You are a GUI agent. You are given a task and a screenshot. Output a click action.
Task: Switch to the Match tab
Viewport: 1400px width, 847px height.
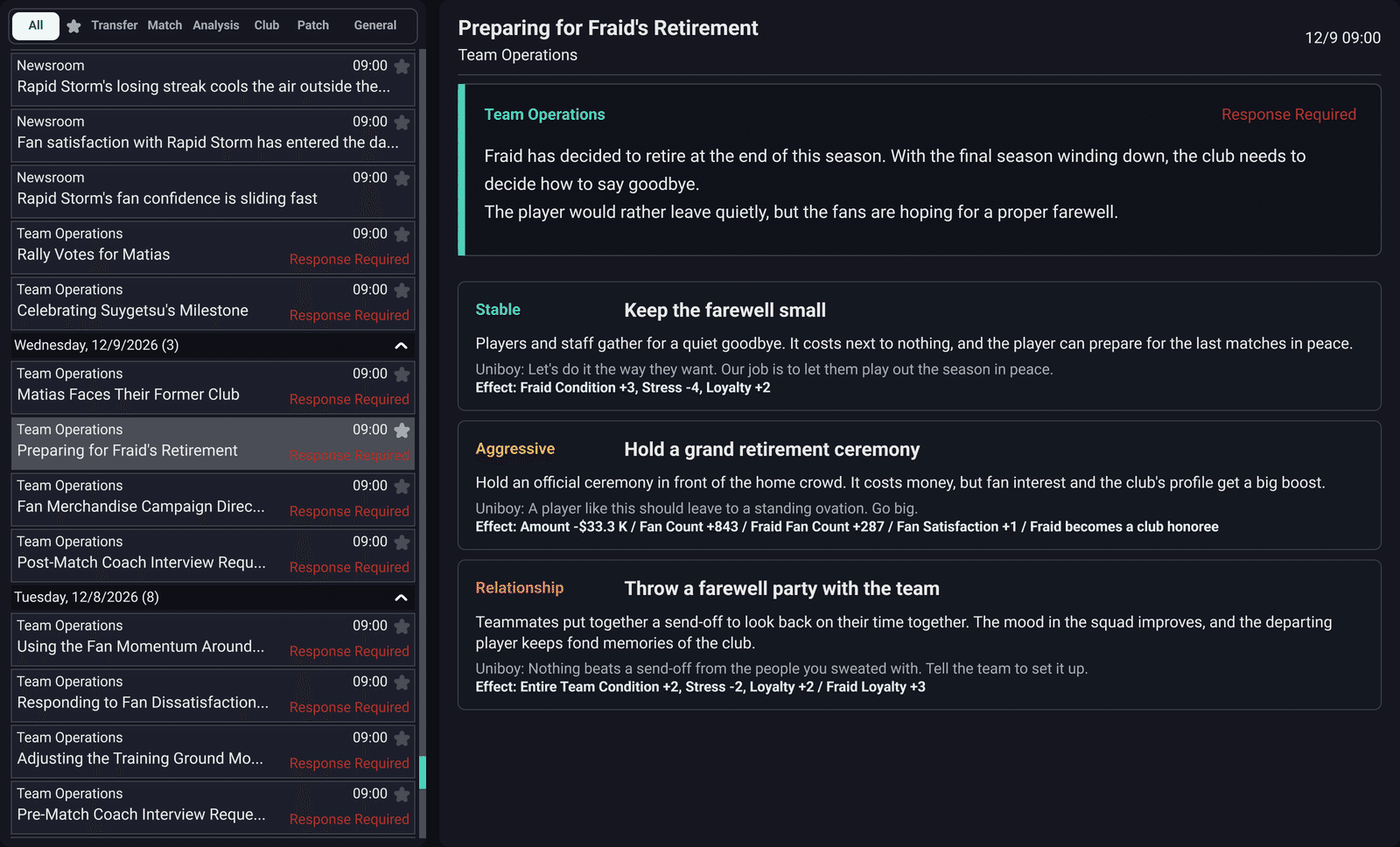[164, 25]
